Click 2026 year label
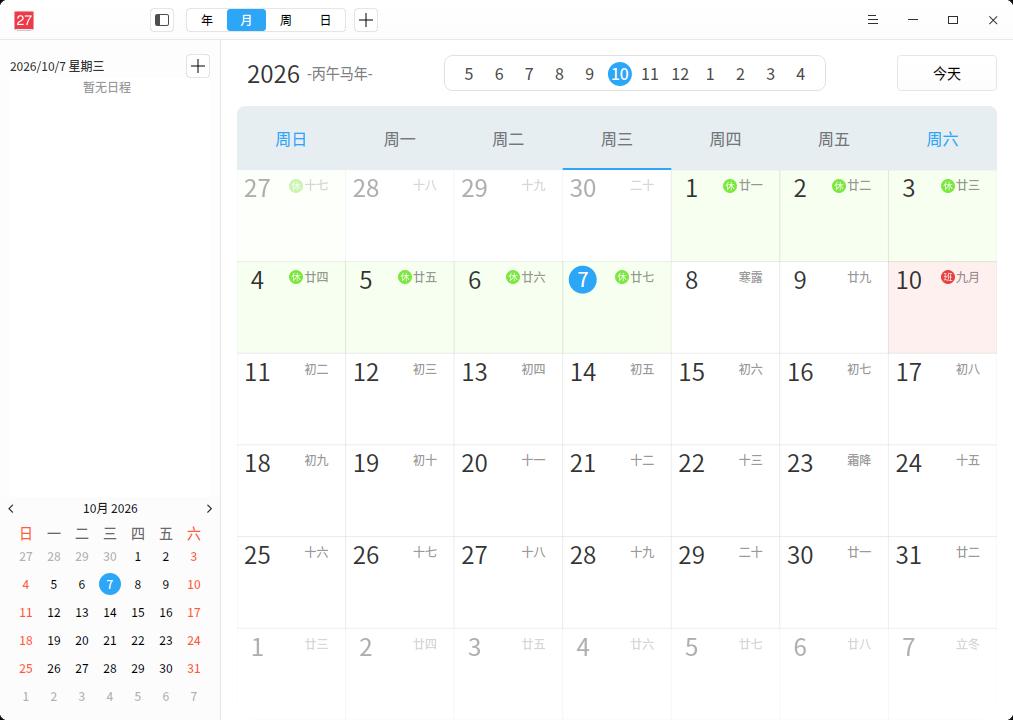Image resolution: width=1013 pixels, height=720 pixels. 273,74
